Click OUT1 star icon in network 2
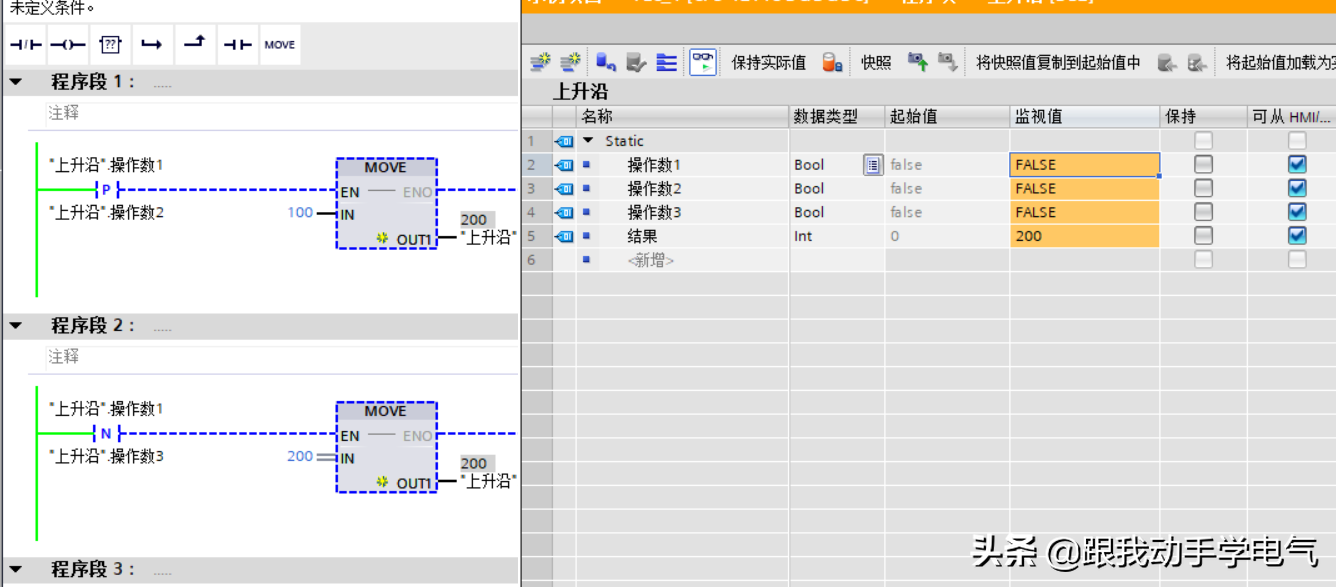The image size is (1336, 587). click(x=382, y=482)
